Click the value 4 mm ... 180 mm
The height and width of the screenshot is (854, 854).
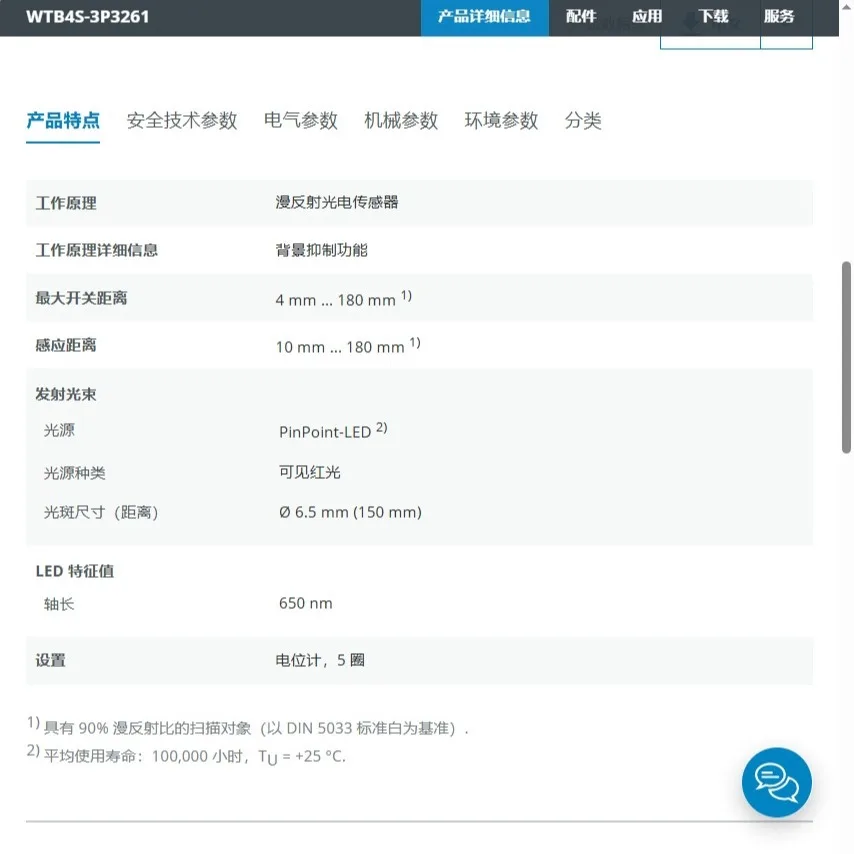tap(336, 300)
